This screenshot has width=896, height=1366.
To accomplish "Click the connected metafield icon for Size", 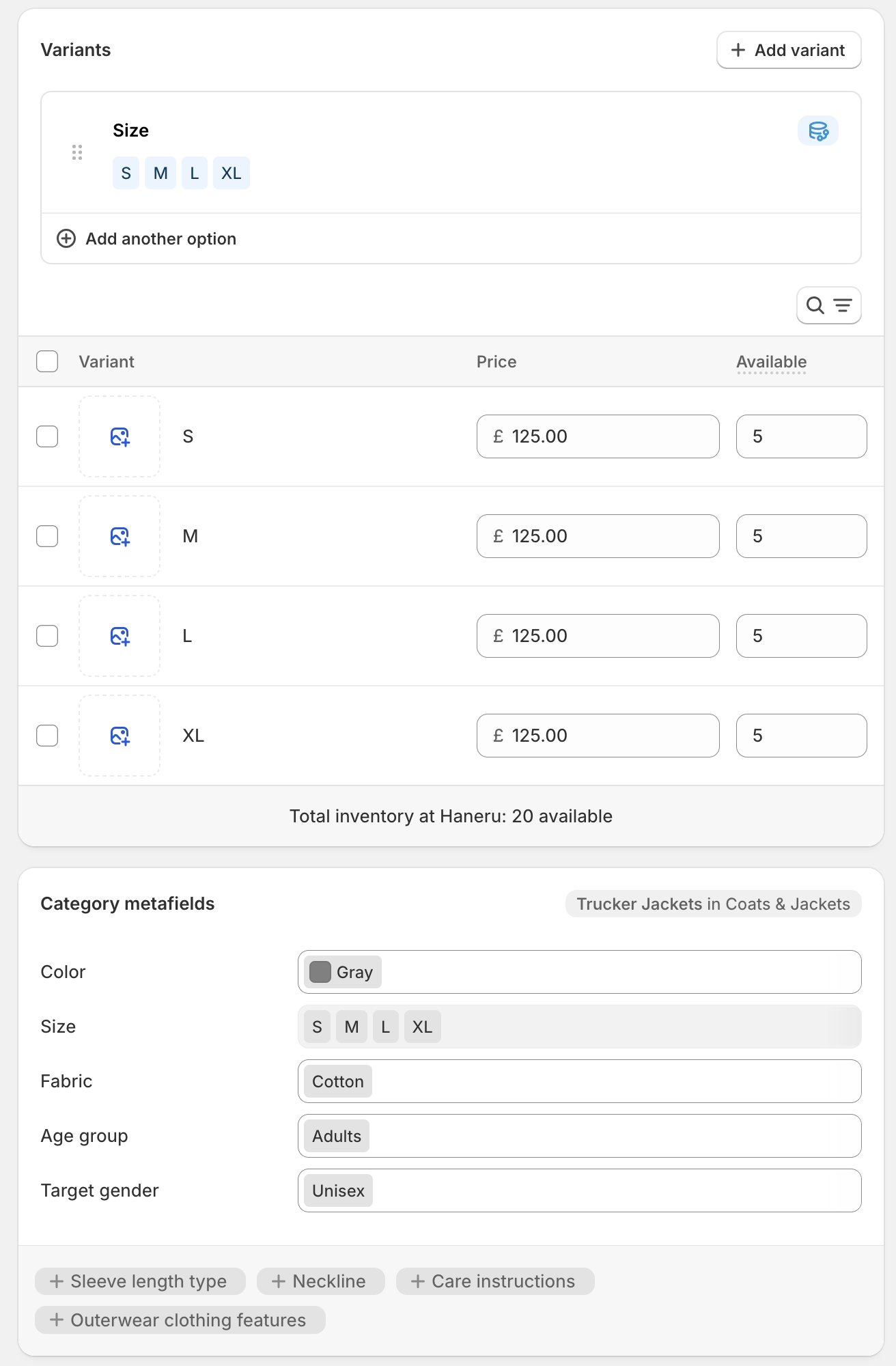I will tap(817, 130).
